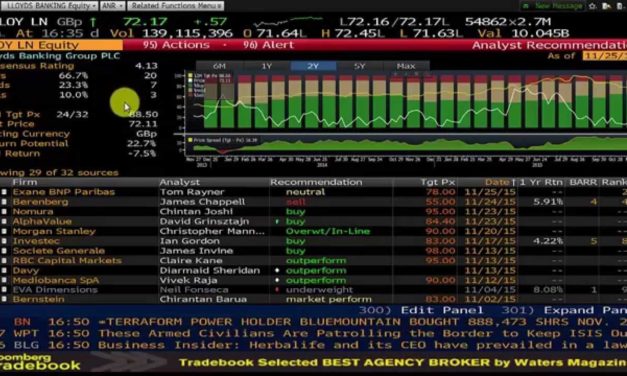Select the 2Y chart range tab
Image resolution: width=627 pixels, height=376 pixels.
(313, 66)
